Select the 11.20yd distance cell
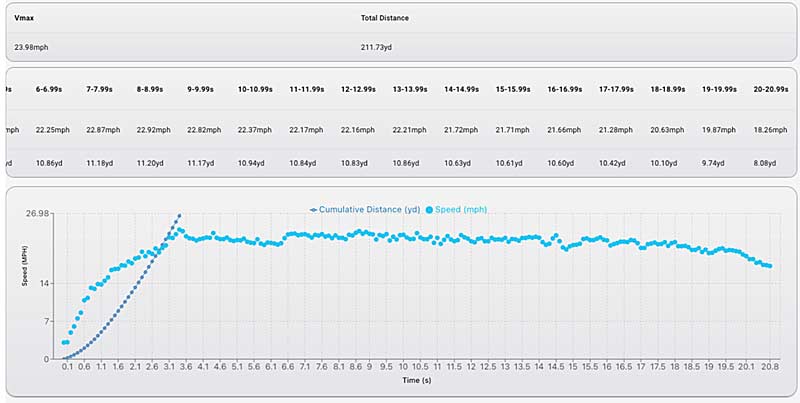Screen dimensions: 800x403 [150, 163]
